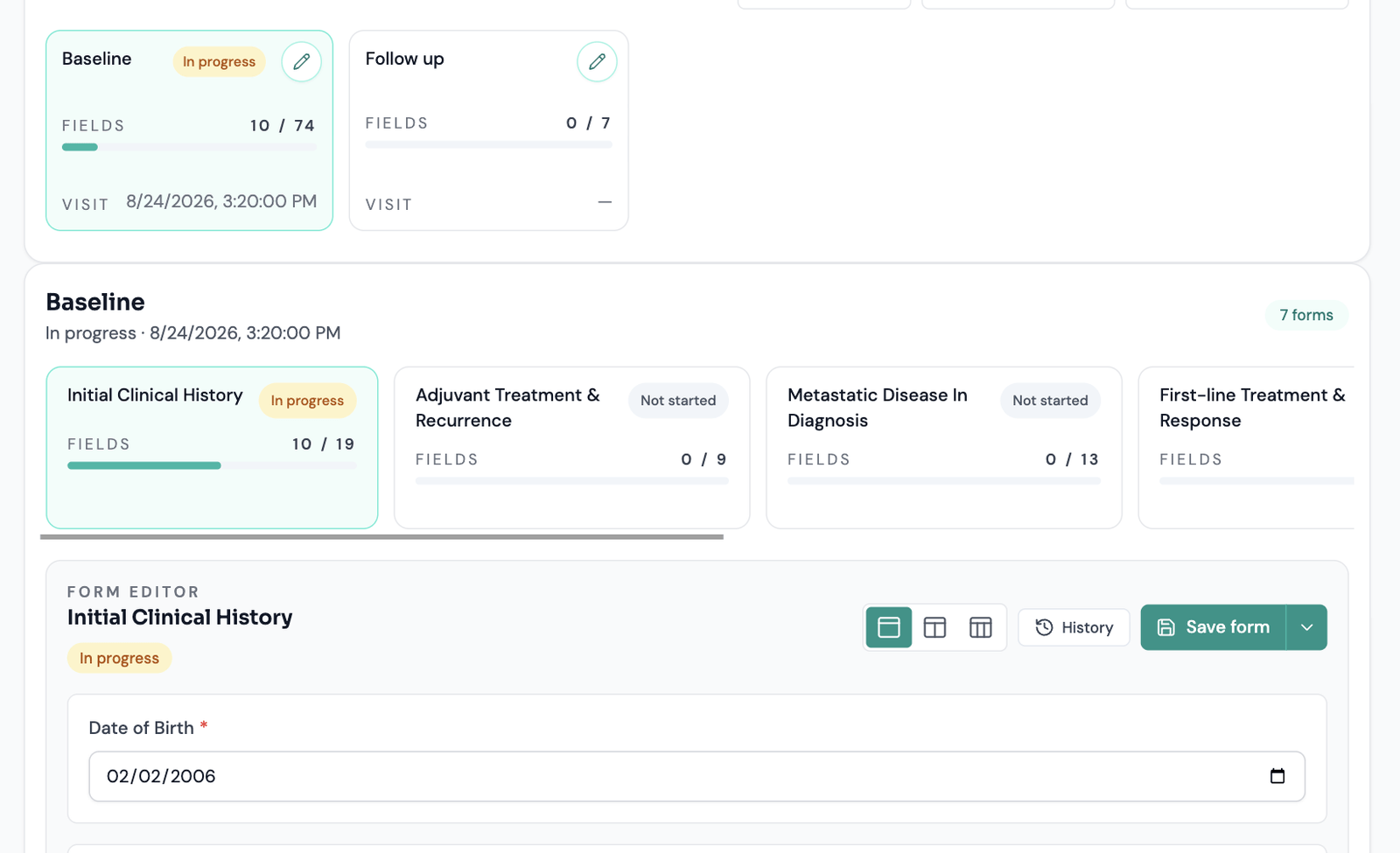Click Follow up fields progress bar
Image resolution: width=1400 pixels, height=853 pixels.
click(488, 144)
